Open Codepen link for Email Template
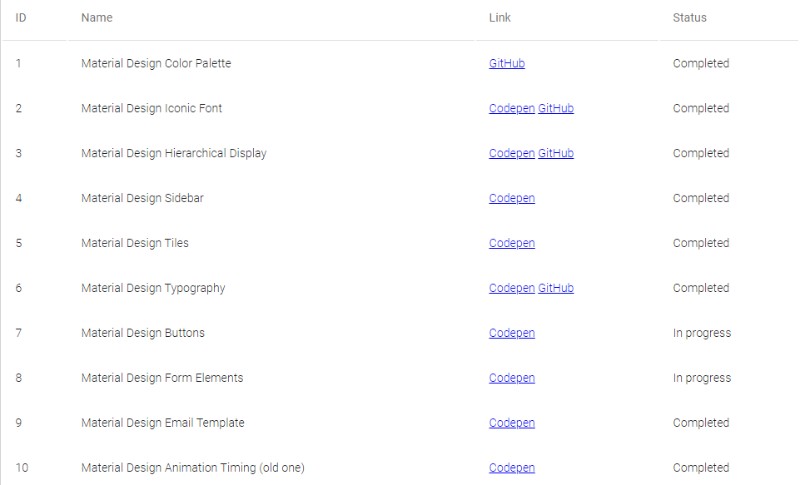Viewport: 800px width, 485px height. [512, 422]
